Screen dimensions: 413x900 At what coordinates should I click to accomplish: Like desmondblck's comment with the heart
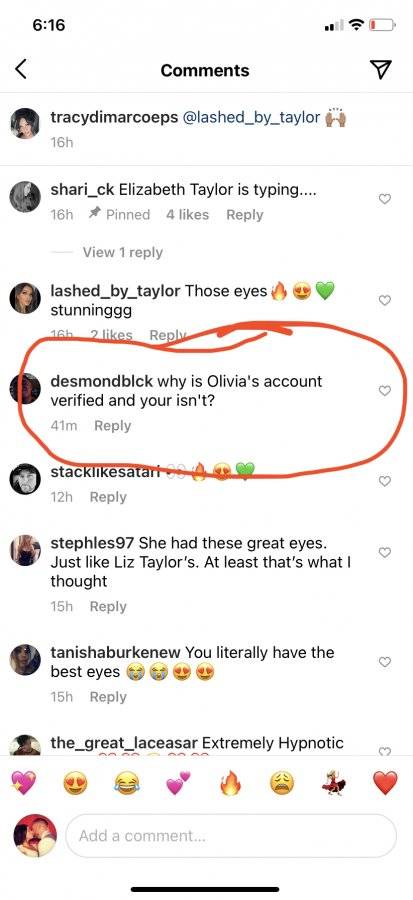[x=385, y=391]
